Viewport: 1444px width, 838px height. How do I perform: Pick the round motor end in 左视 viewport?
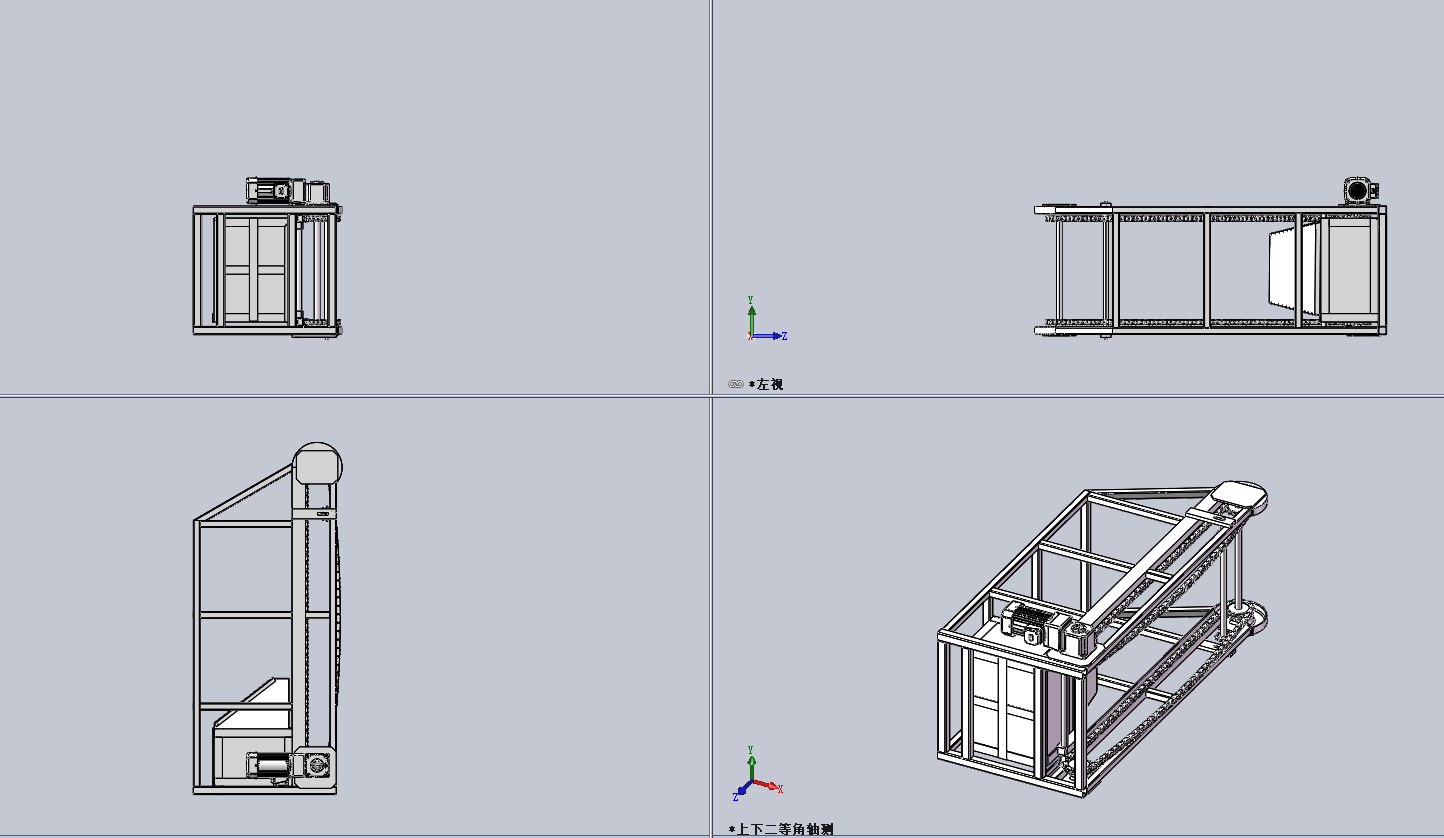click(1358, 190)
